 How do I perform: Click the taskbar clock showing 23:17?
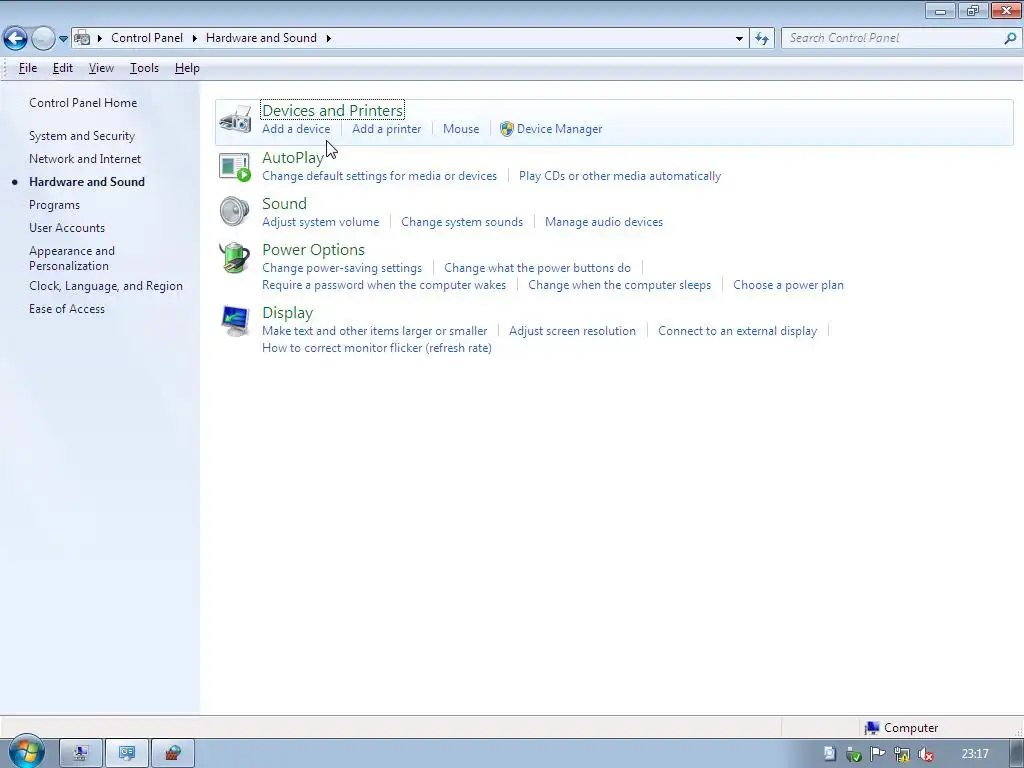975,754
